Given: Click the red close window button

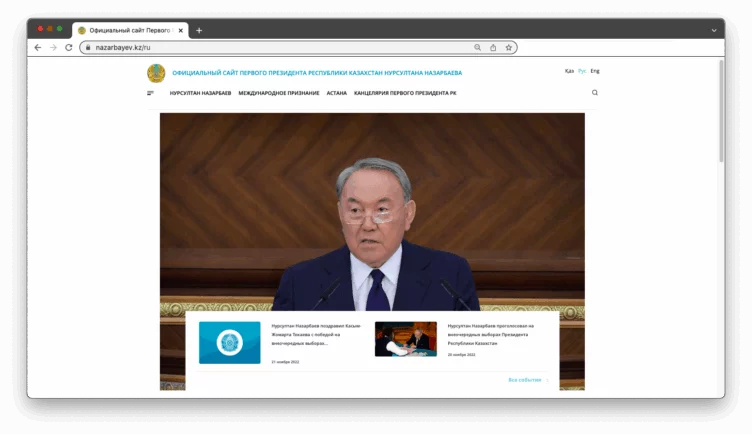Looking at the screenshot, I should pos(40,29).
